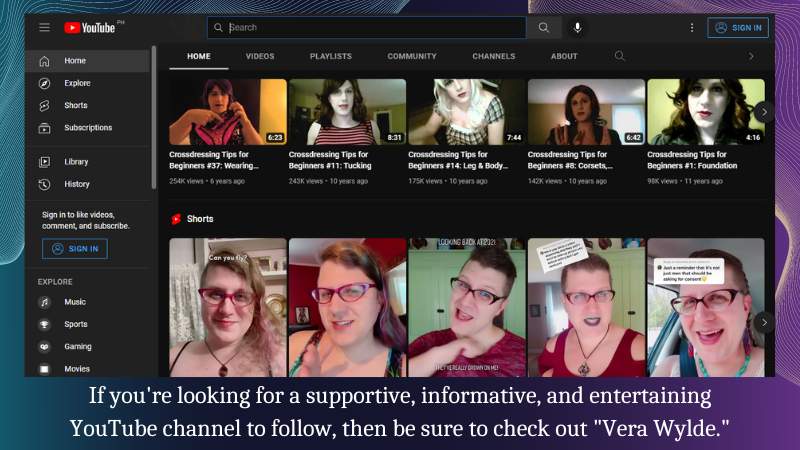The width and height of the screenshot is (800, 450).
Task: Click the YouTube logo
Action: click(x=92, y=28)
